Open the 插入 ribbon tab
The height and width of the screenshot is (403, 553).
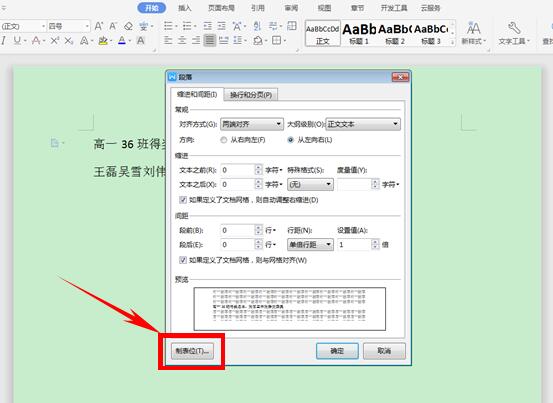184,8
